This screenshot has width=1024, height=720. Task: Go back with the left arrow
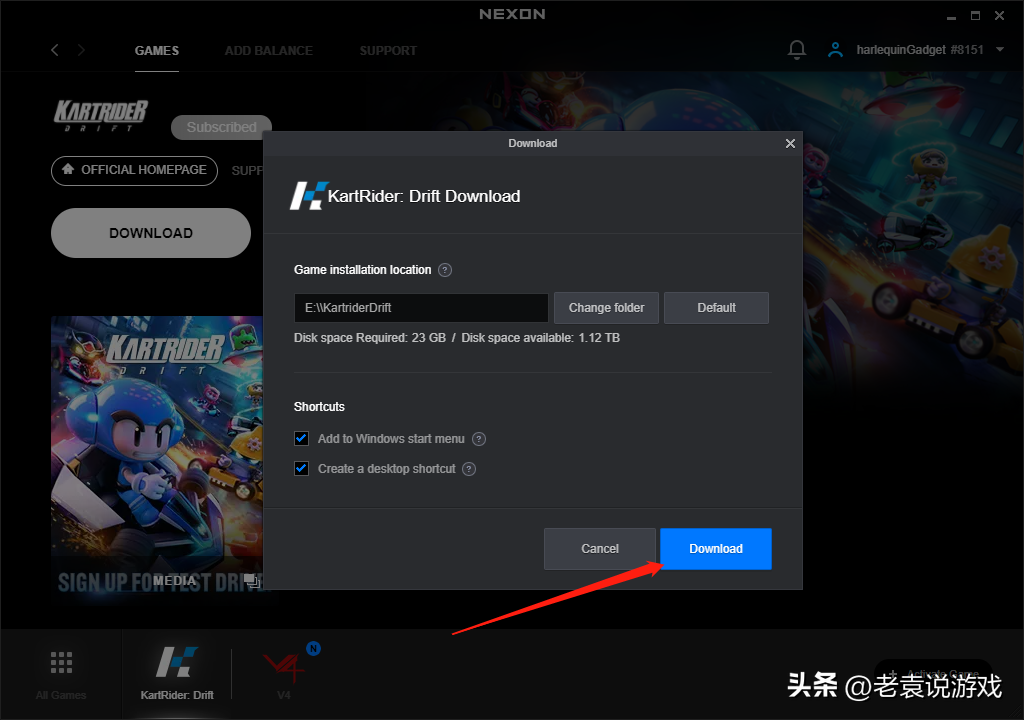tap(55, 50)
